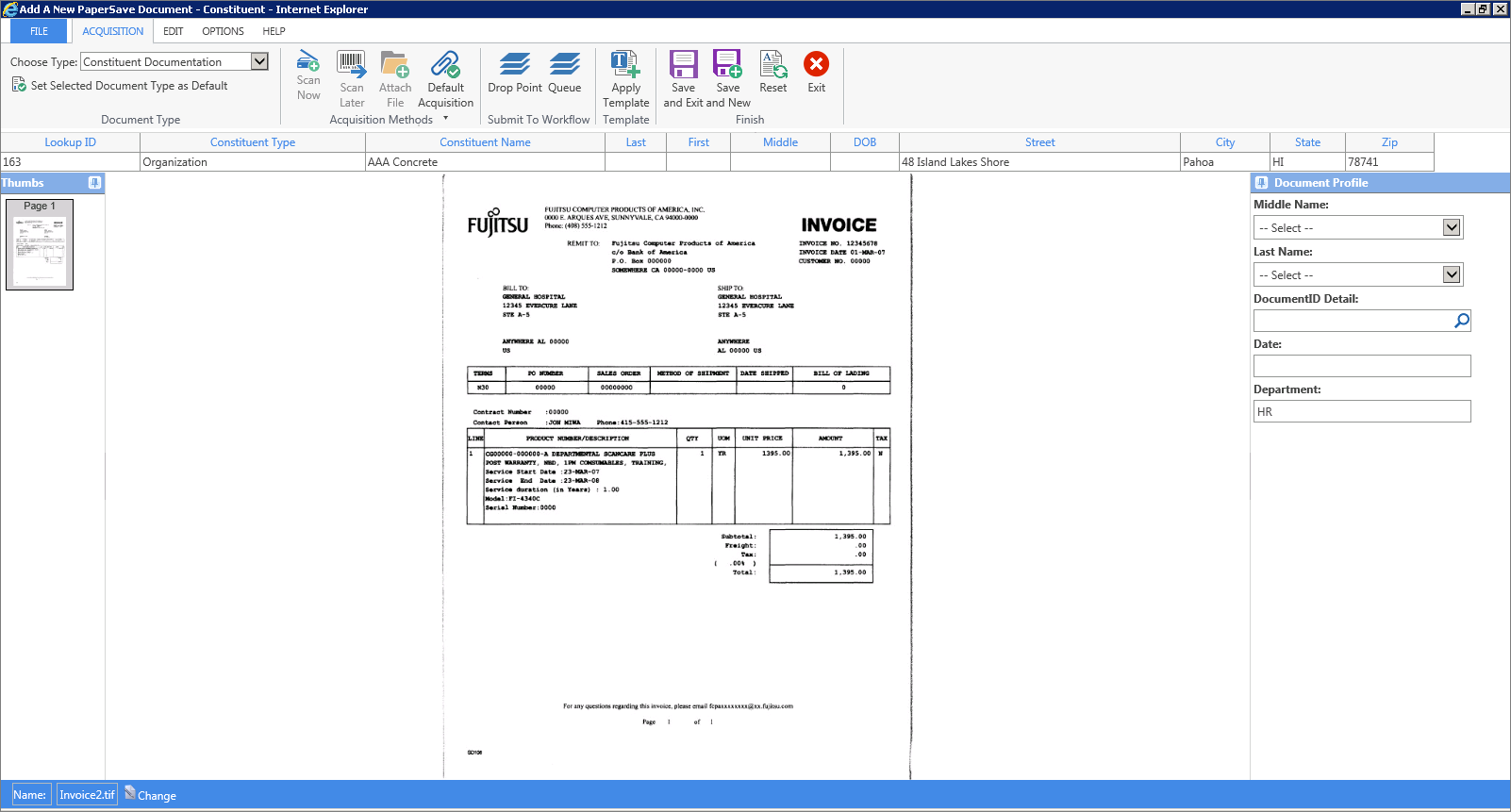
Task: Click the Queue icon
Action: [x=565, y=64]
